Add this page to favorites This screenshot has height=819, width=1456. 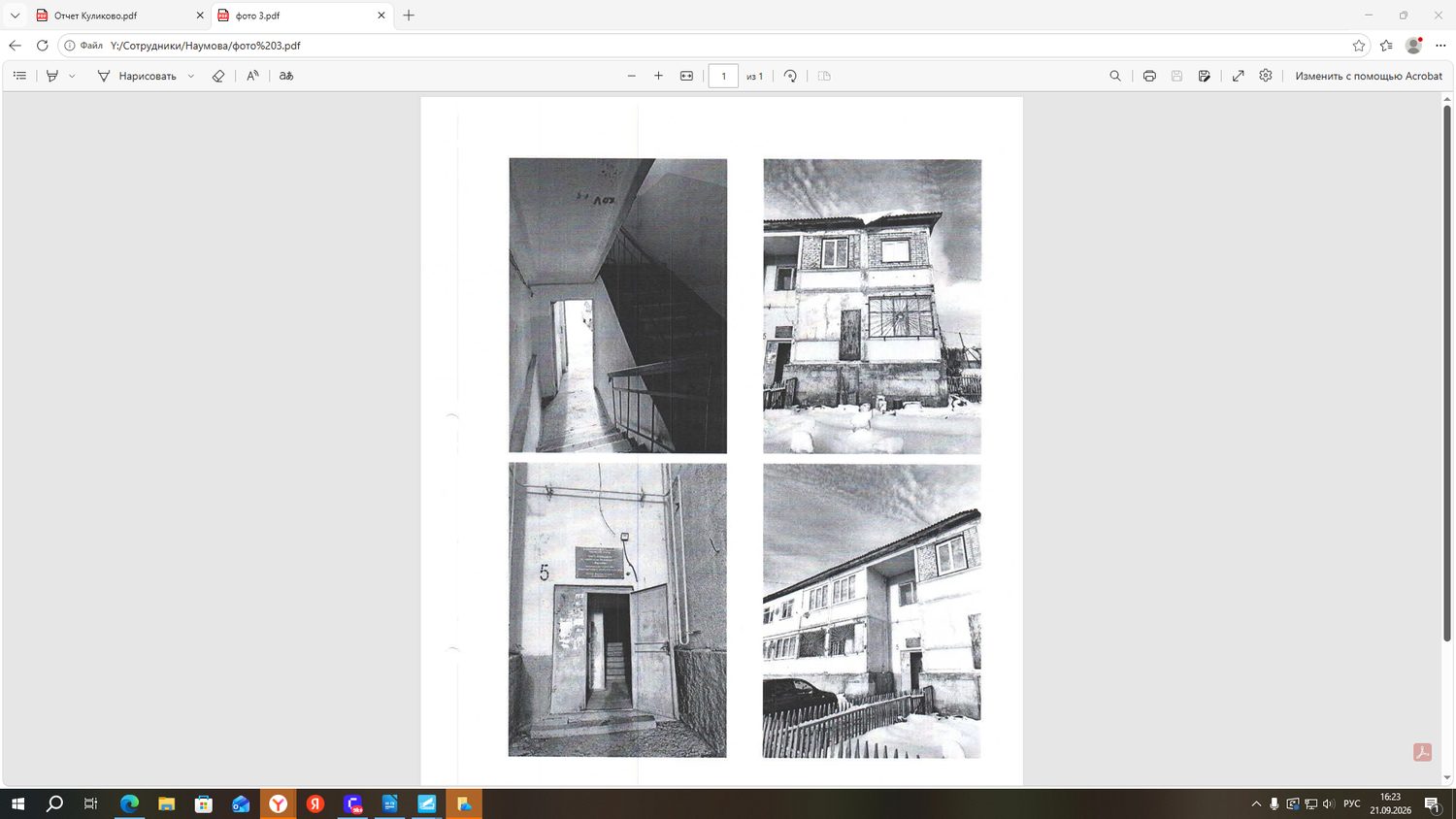click(x=1359, y=46)
